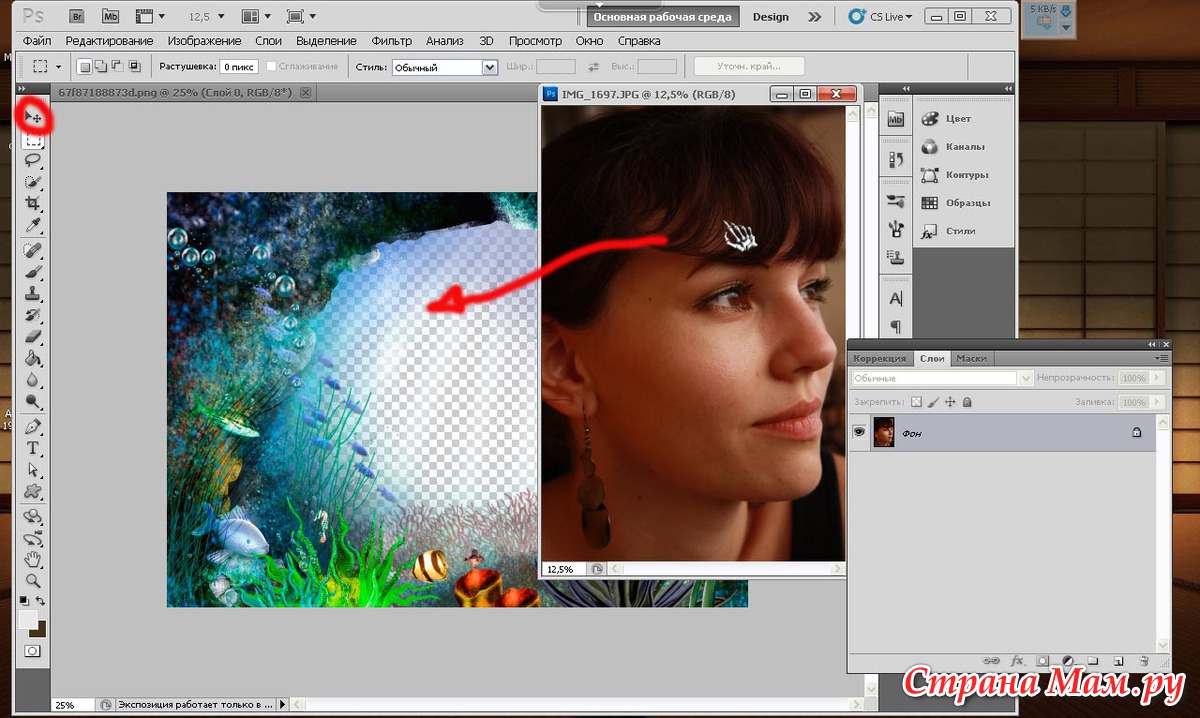Open the CS Live menu
1200x718 pixels.
click(880, 17)
